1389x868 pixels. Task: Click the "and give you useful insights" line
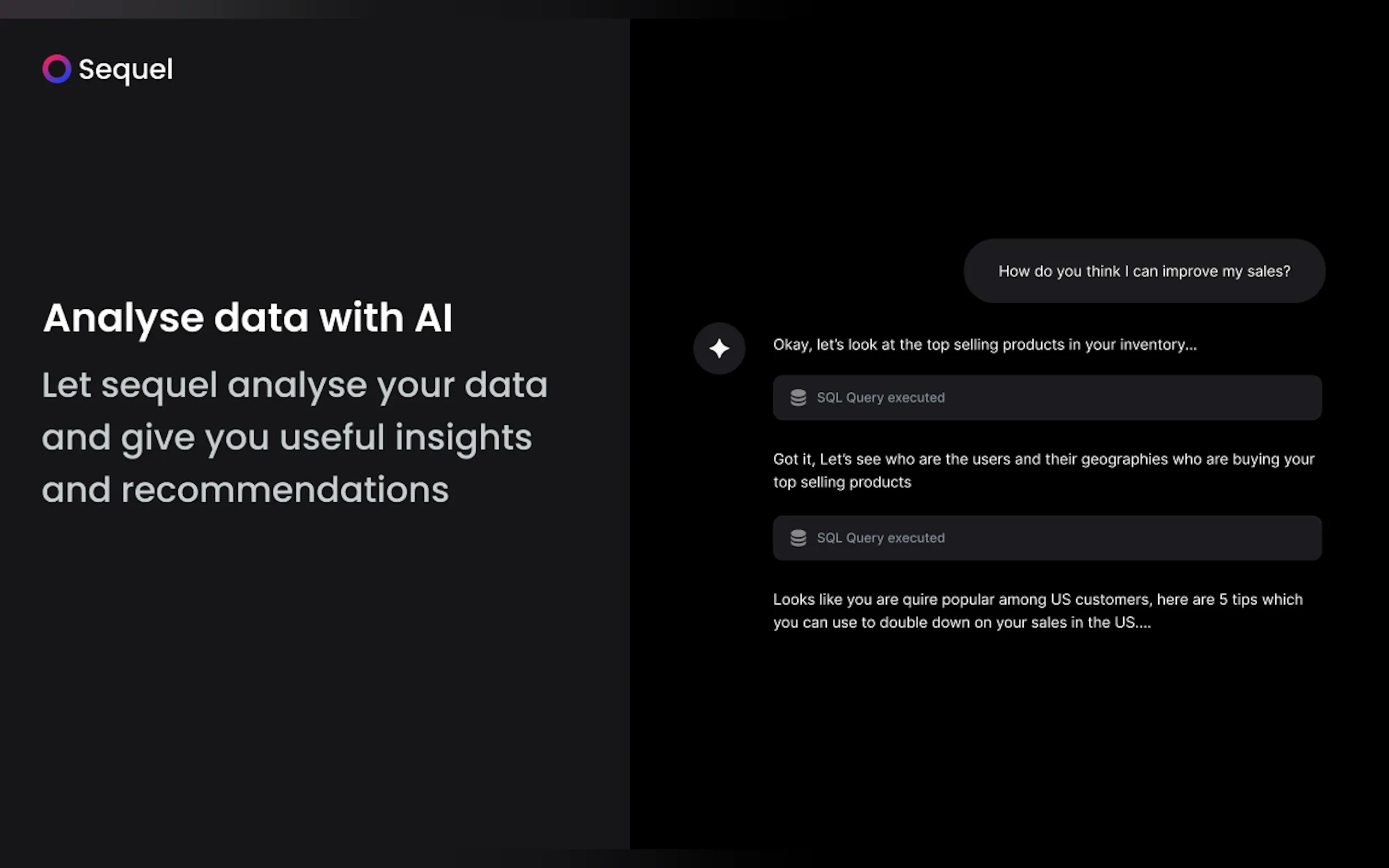[x=287, y=437]
